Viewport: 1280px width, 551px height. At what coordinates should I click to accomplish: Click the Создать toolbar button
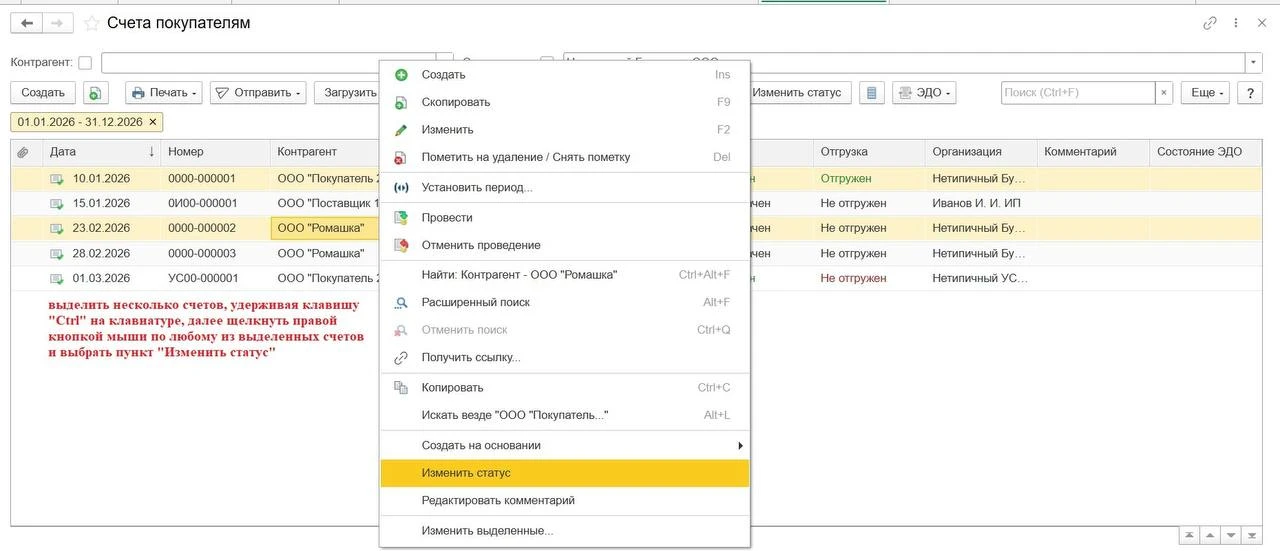coord(43,93)
